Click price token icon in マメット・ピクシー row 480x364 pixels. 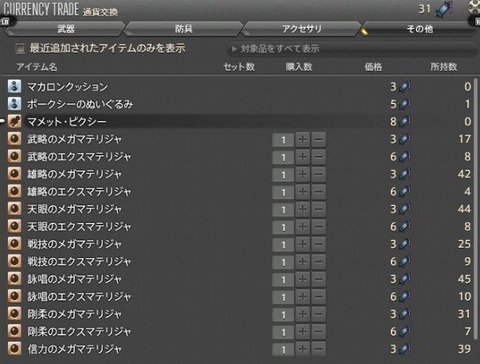[404, 121]
